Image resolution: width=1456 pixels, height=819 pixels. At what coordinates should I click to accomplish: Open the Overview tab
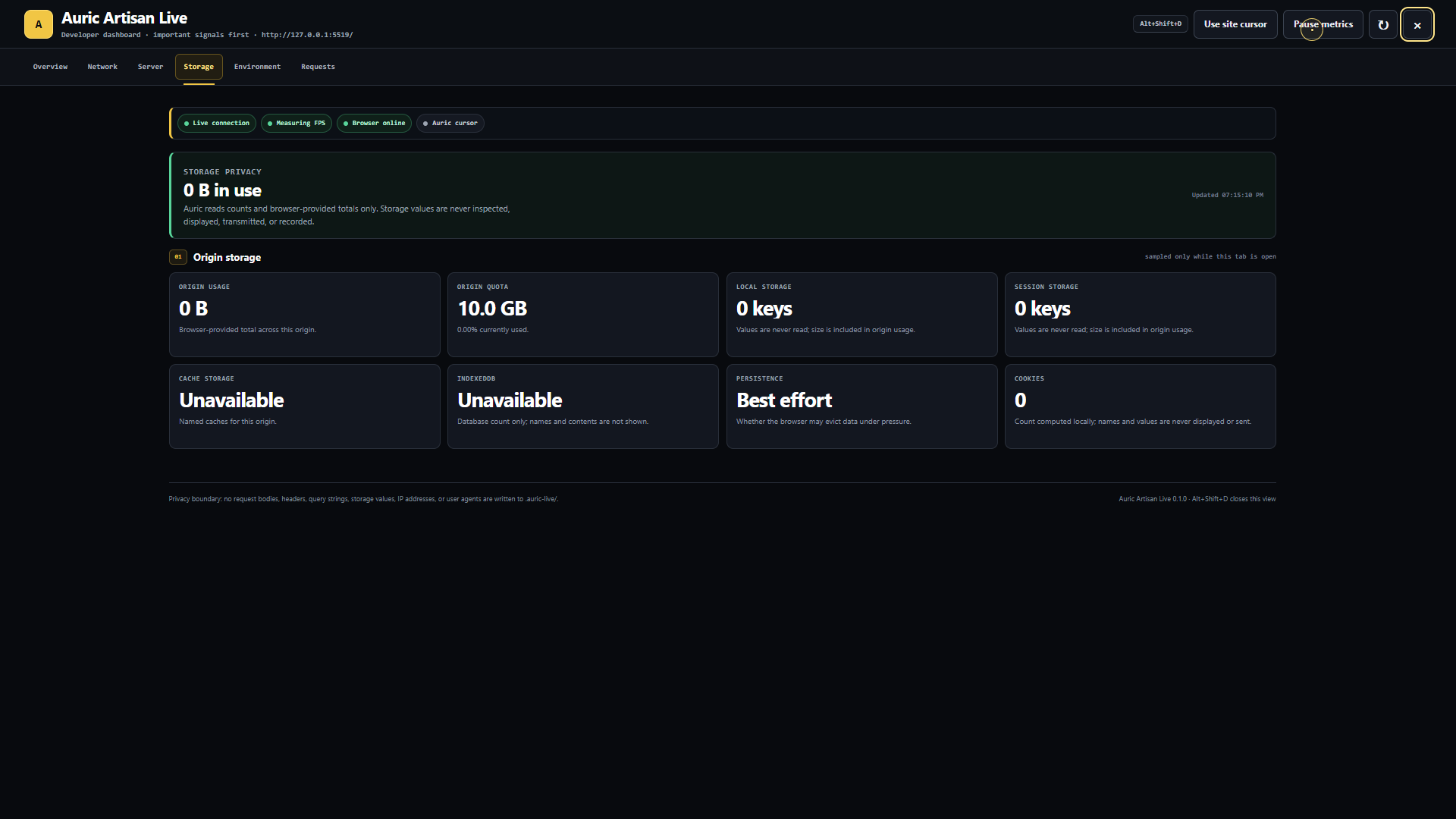pos(50,67)
